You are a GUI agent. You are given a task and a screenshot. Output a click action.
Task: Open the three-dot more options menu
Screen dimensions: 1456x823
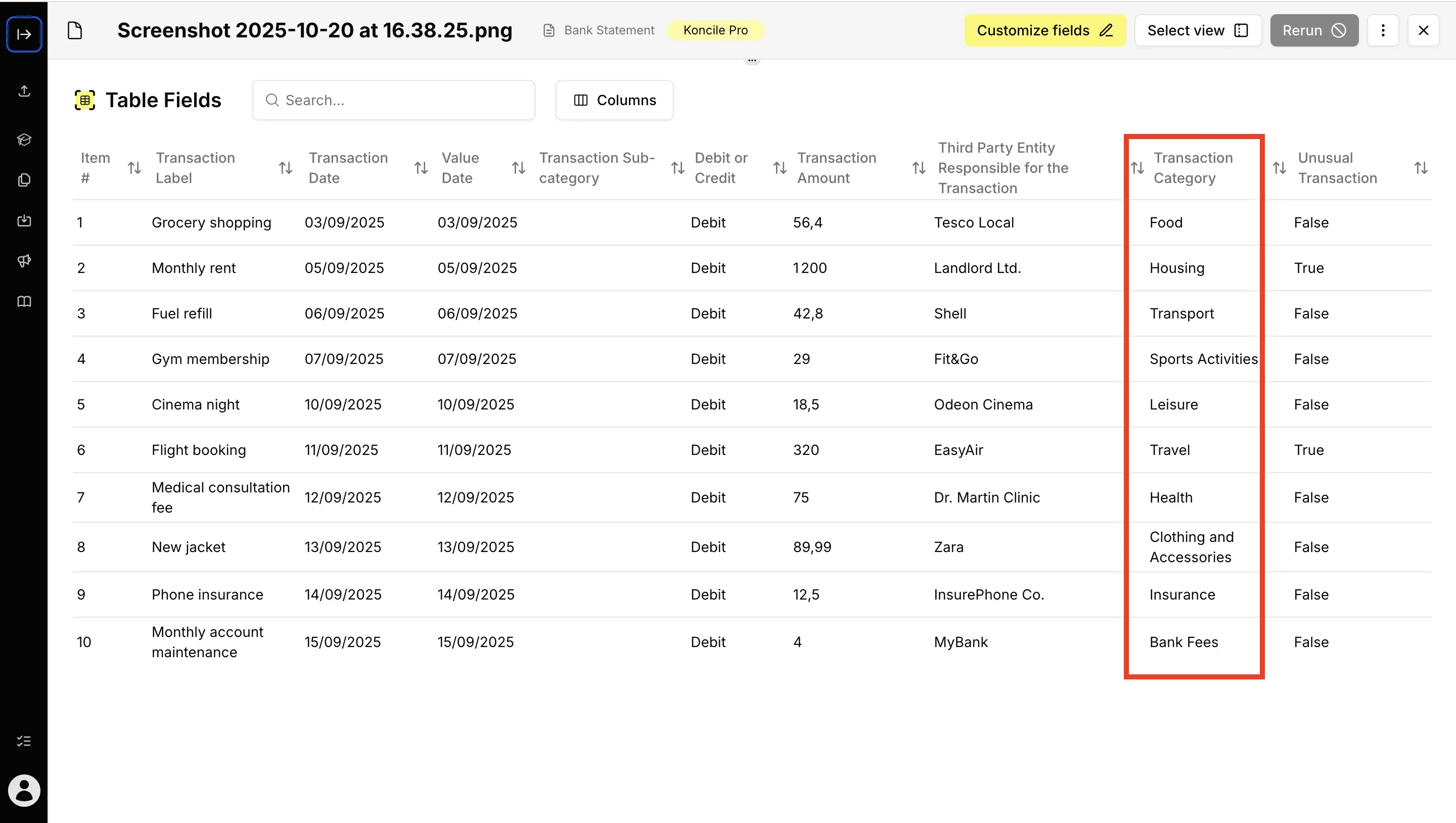[x=1383, y=30]
